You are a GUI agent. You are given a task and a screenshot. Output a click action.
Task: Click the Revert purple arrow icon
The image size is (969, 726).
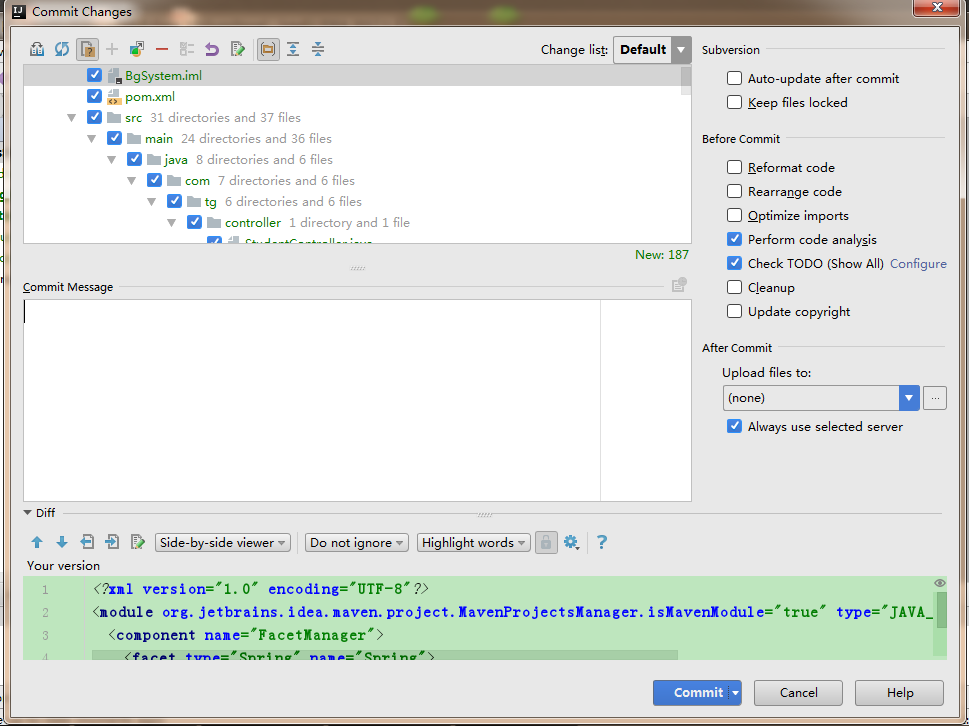click(x=212, y=49)
